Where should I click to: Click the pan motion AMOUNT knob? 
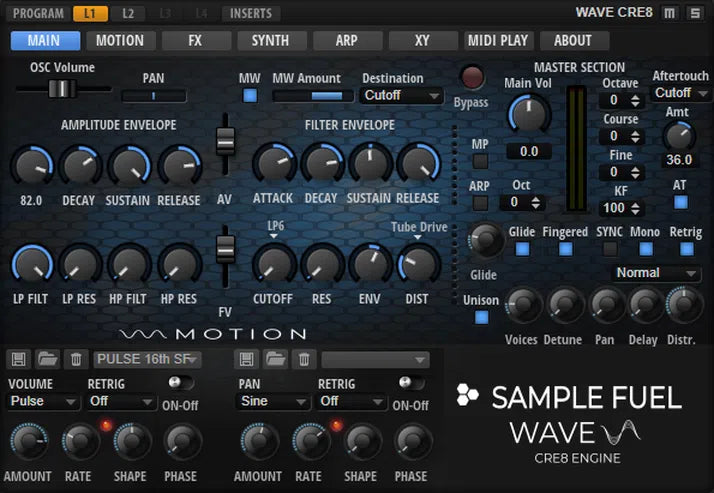pos(260,441)
